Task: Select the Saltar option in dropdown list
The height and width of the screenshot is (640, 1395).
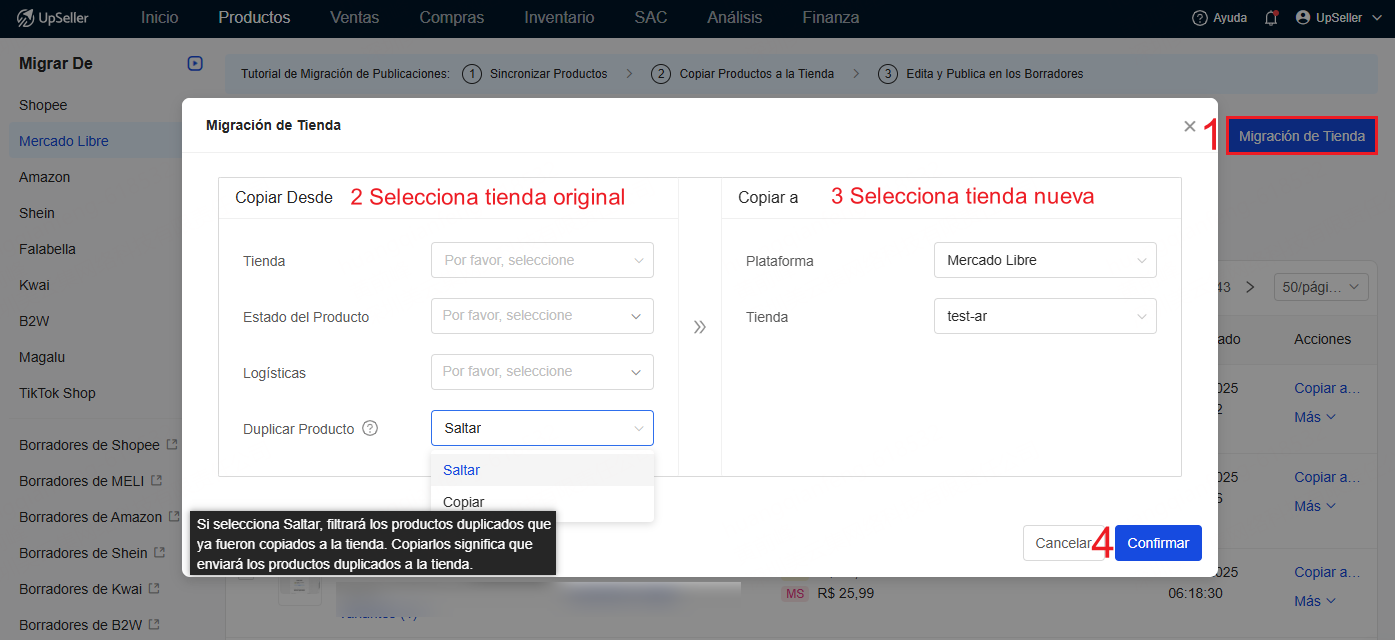Action: [462, 470]
